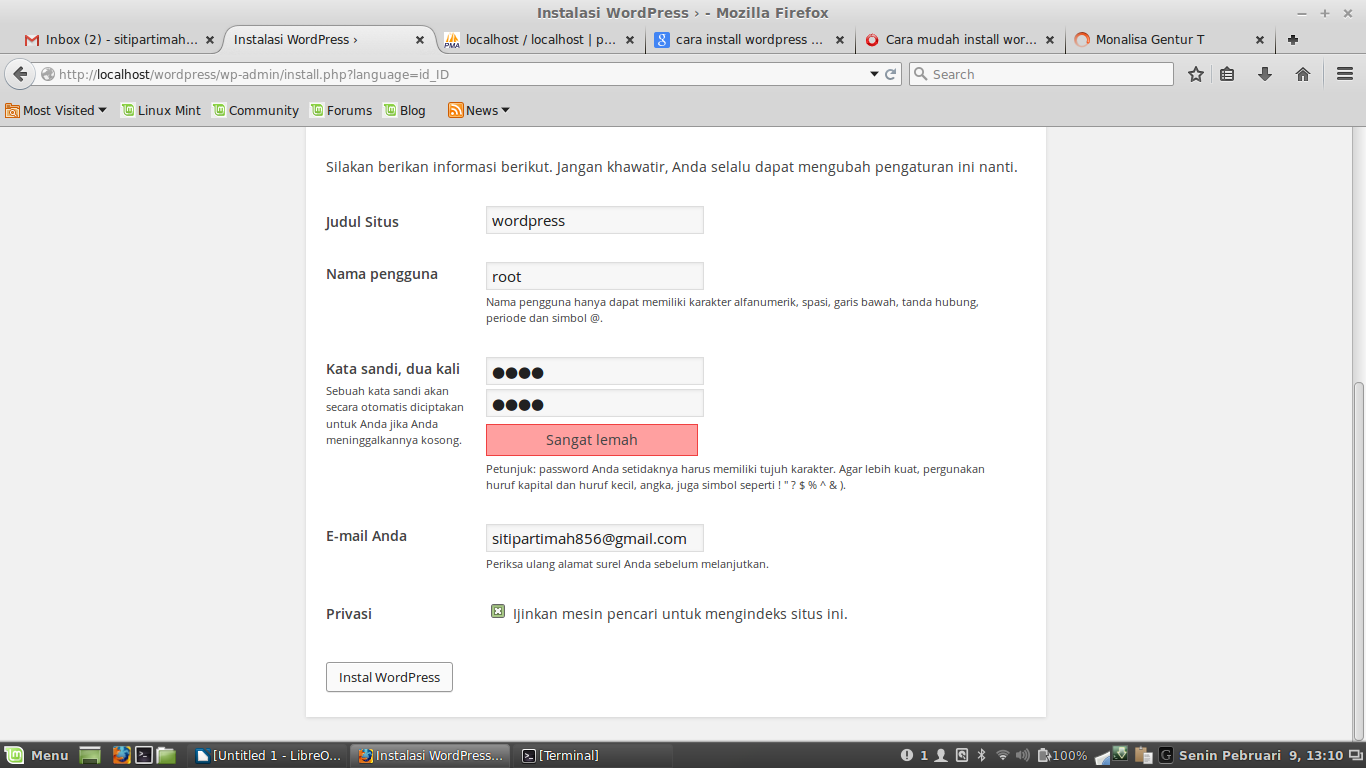Open the Downloads arrow icon
The height and width of the screenshot is (768, 1366).
click(1265, 74)
